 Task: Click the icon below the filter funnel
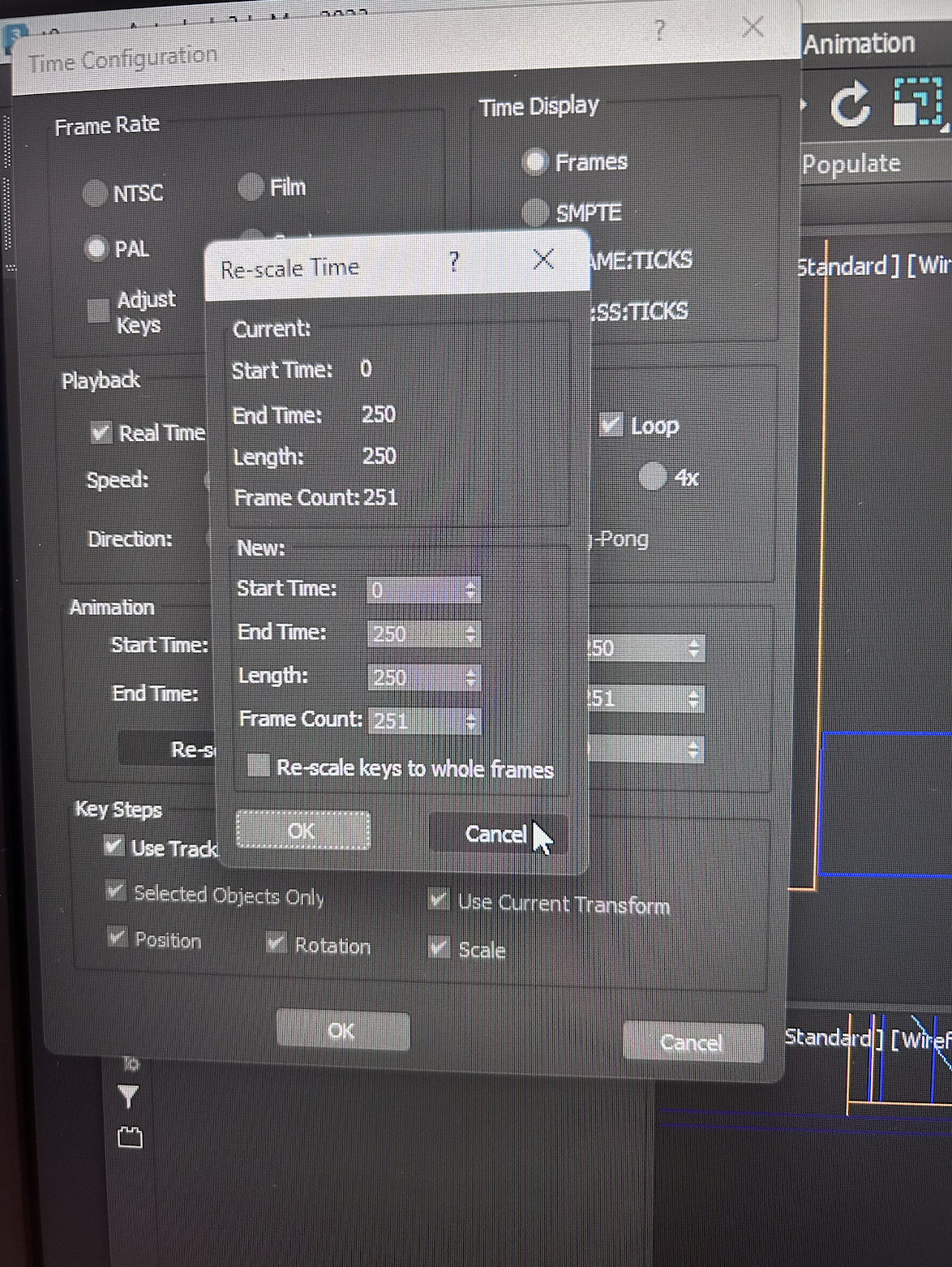130,1137
